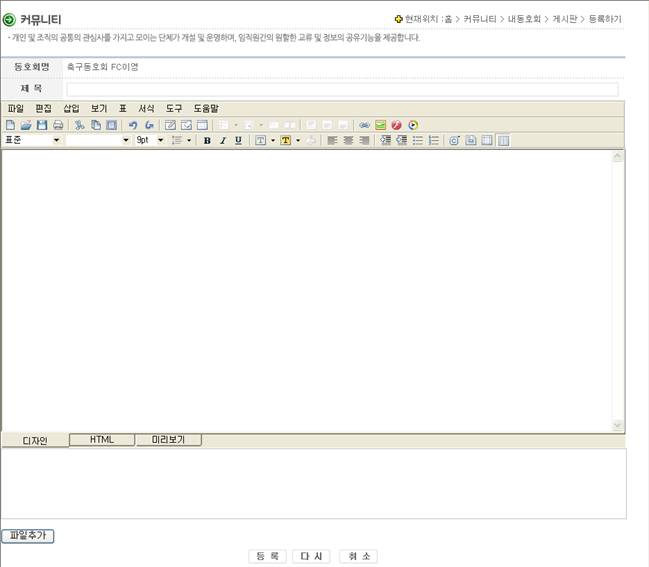Click the Cut scissors icon
The image size is (649, 567).
[80, 125]
